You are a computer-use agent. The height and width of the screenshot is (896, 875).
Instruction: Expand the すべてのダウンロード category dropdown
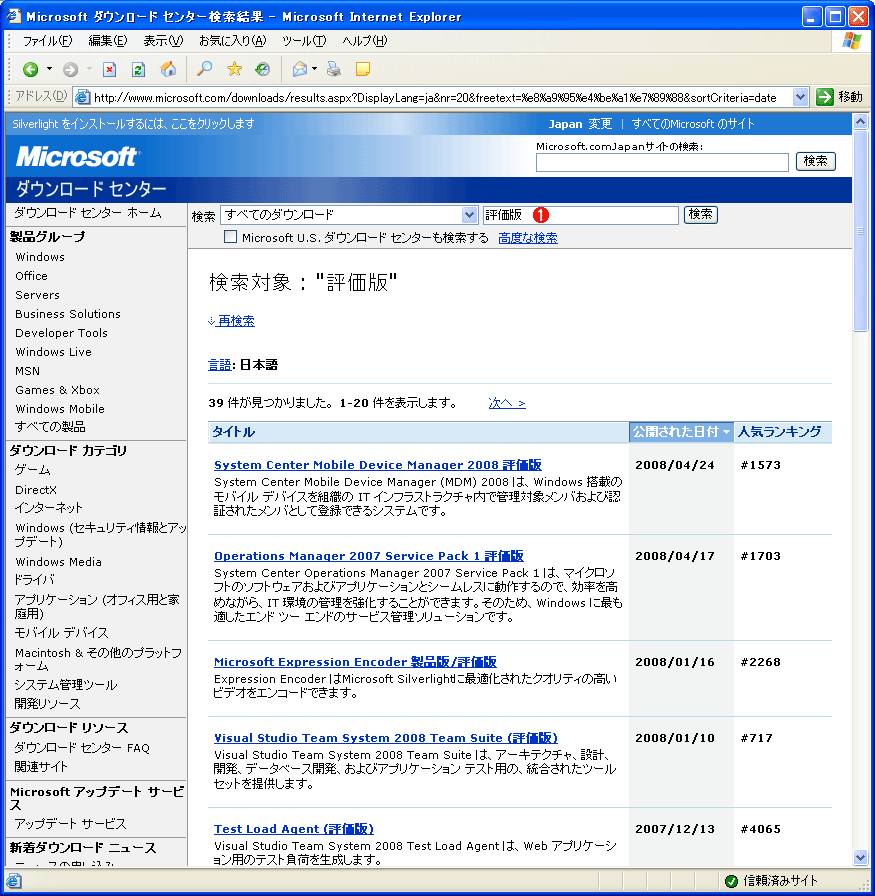coord(469,215)
